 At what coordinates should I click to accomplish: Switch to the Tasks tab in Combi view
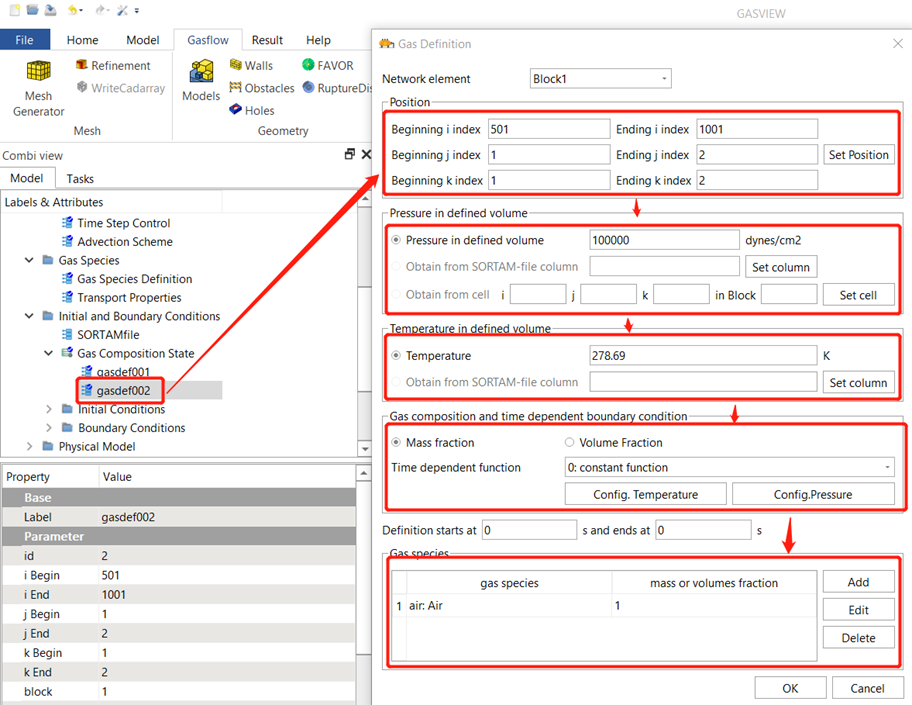click(x=80, y=179)
